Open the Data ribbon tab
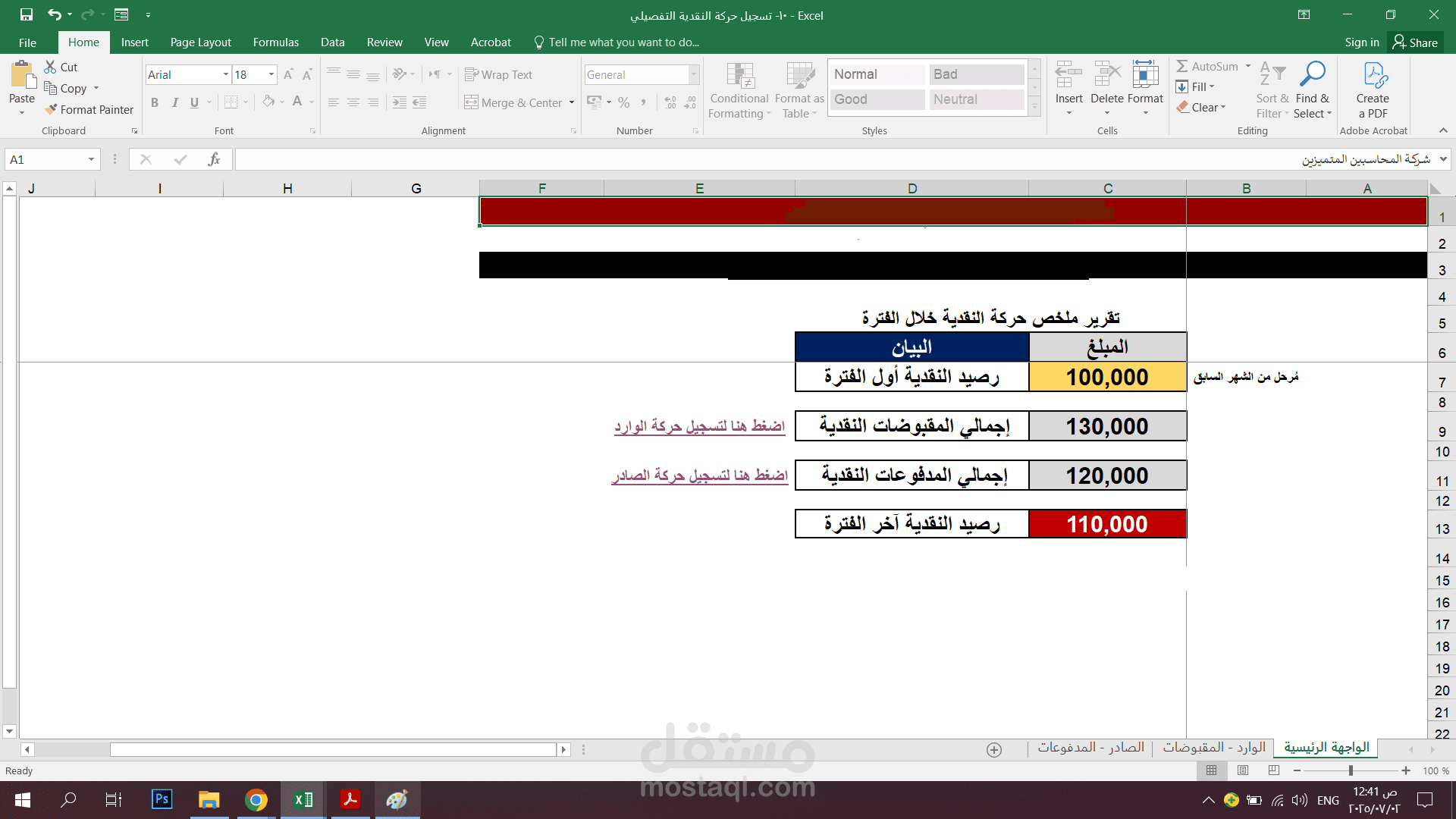 332,42
